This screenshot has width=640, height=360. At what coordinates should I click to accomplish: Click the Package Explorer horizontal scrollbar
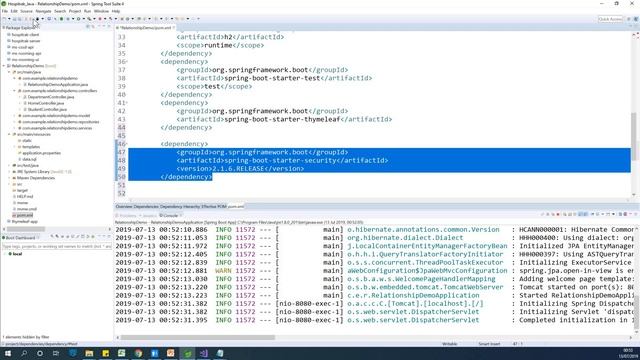click(x=25, y=229)
